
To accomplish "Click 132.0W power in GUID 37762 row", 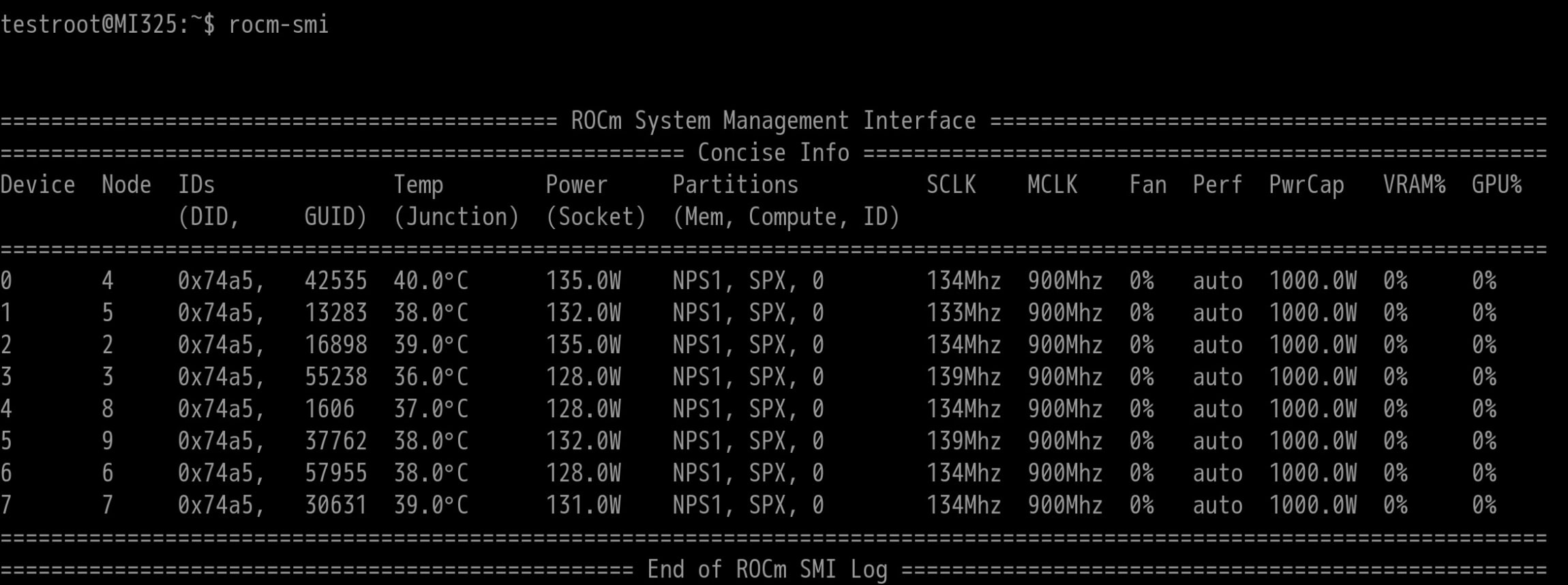I will [583, 441].
